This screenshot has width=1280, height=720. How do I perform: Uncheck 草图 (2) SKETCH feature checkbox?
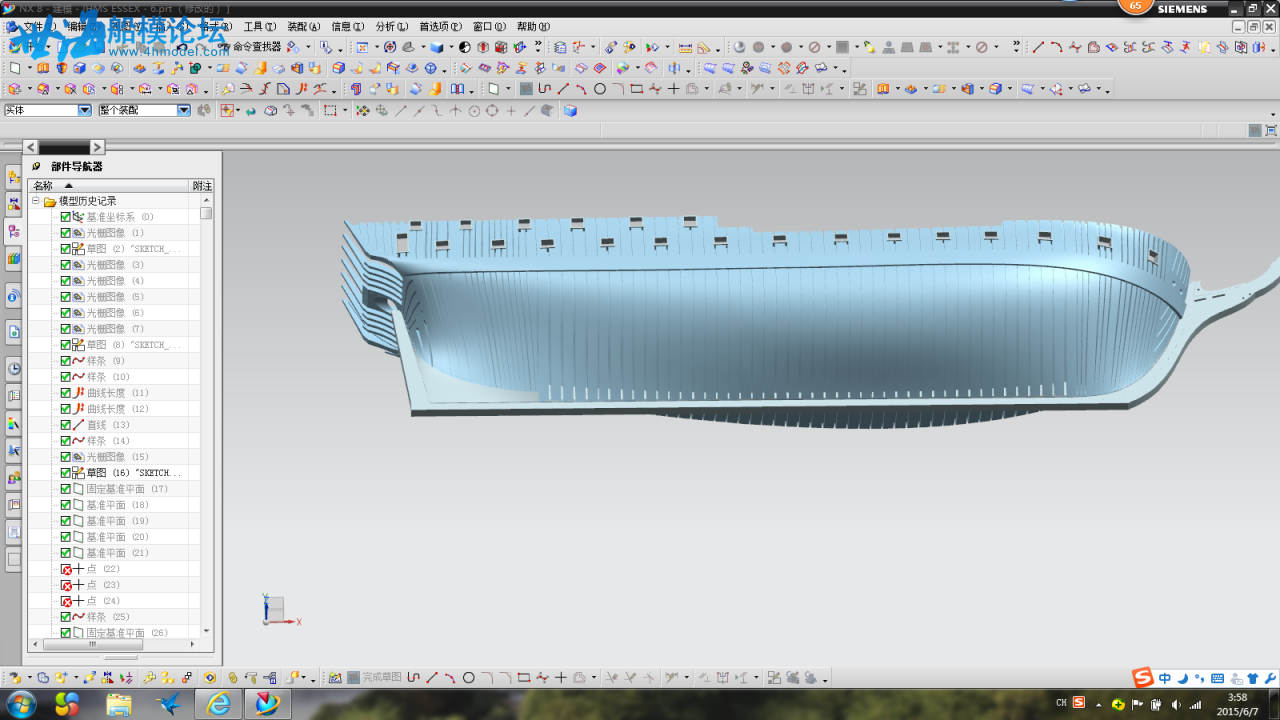tap(66, 249)
